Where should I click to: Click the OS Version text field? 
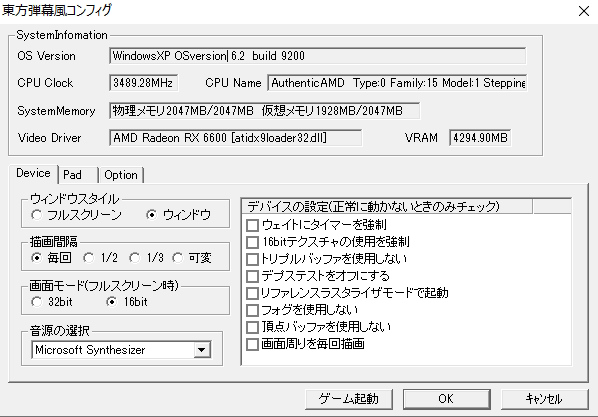click(x=317, y=56)
